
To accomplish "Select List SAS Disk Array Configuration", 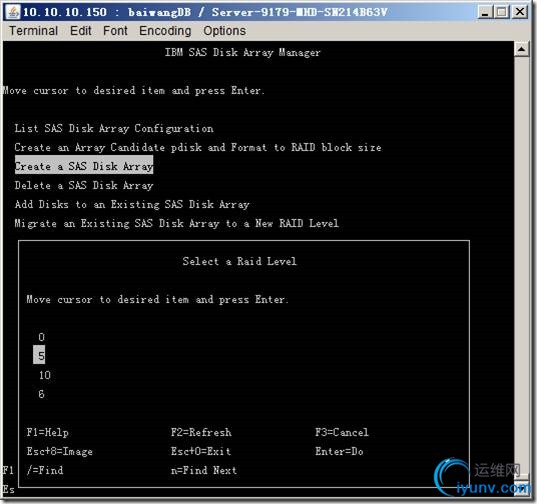I will coord(114,128).
